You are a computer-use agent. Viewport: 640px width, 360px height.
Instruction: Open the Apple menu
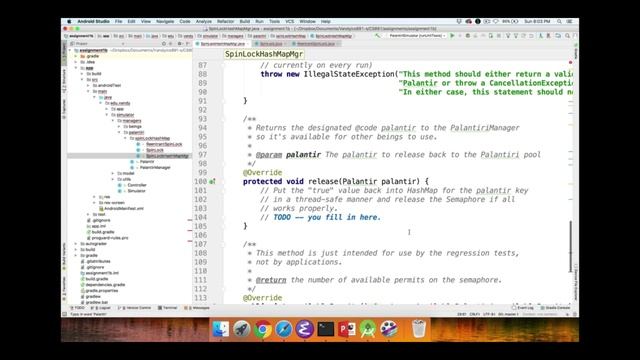pyautogui.click(x=69, y=21)
